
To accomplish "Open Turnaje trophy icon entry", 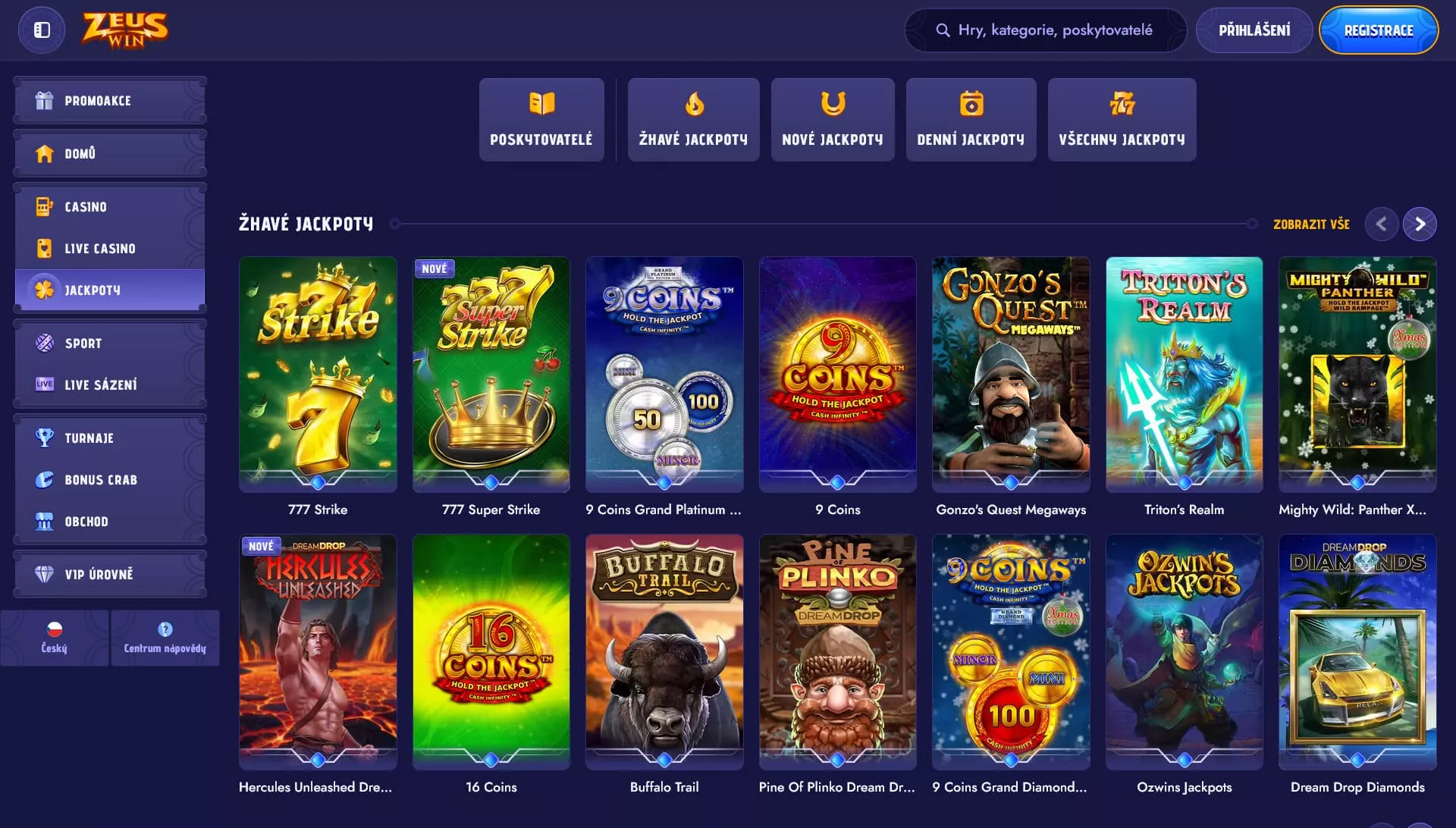I will 110,438.
